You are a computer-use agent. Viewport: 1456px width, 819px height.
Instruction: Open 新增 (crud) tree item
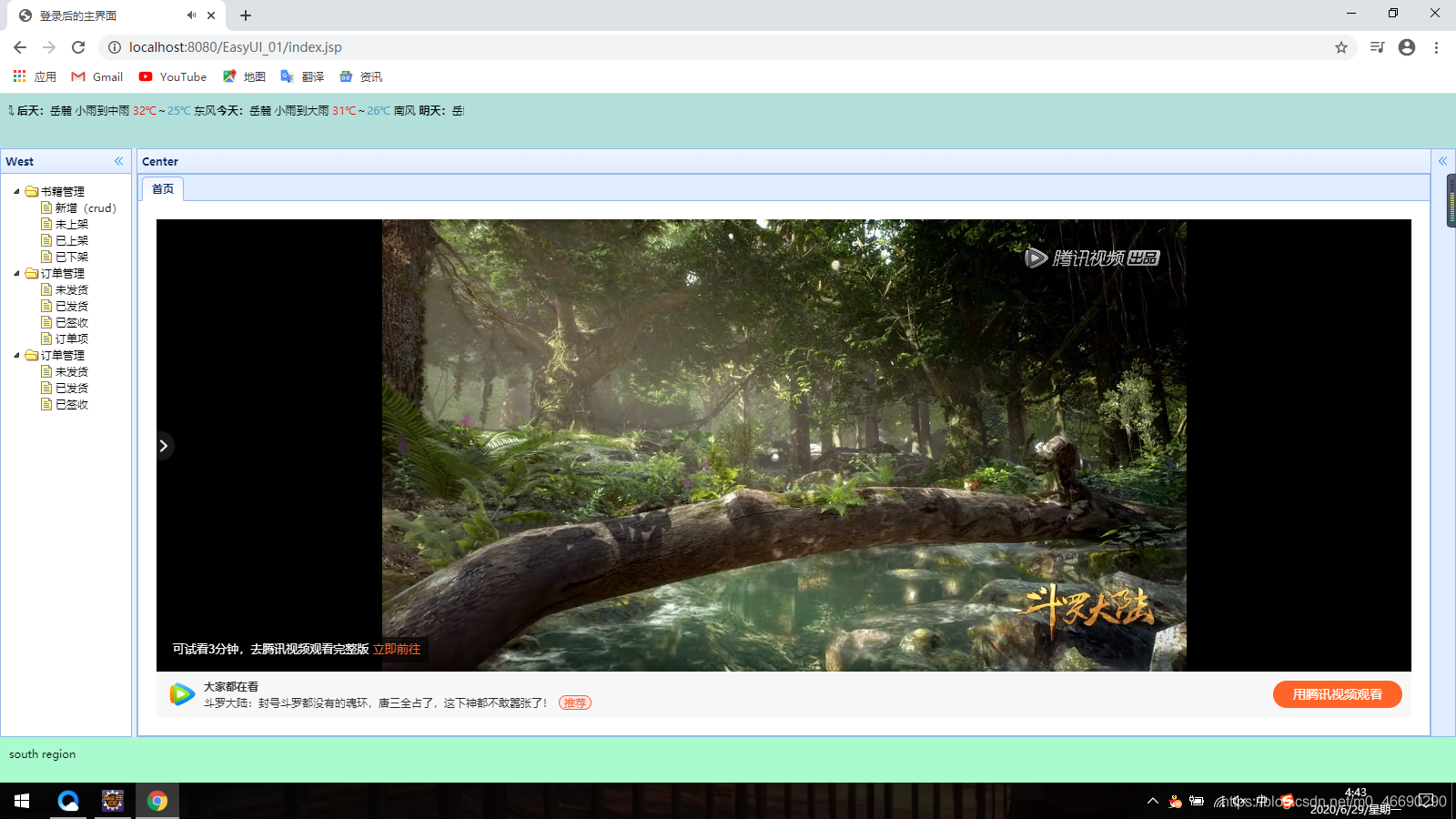point(86,207)
